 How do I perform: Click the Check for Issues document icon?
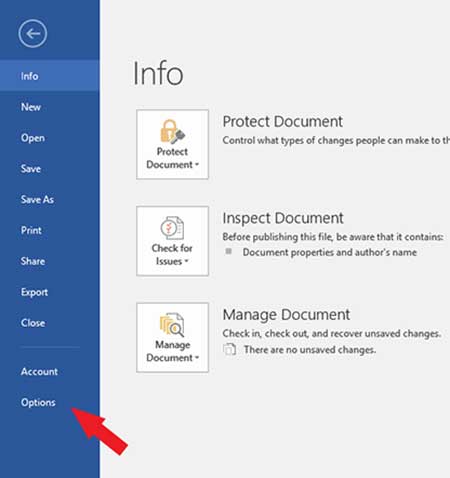click(172, 228)
